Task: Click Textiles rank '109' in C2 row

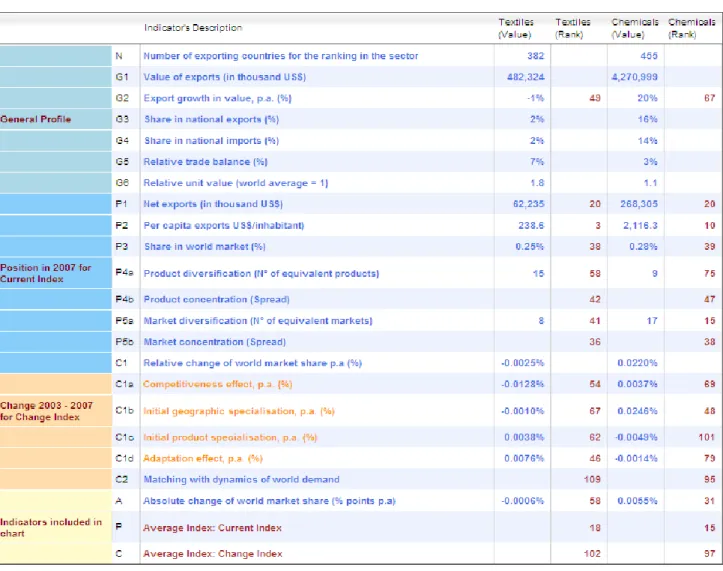Action: (x=592, y=480)
